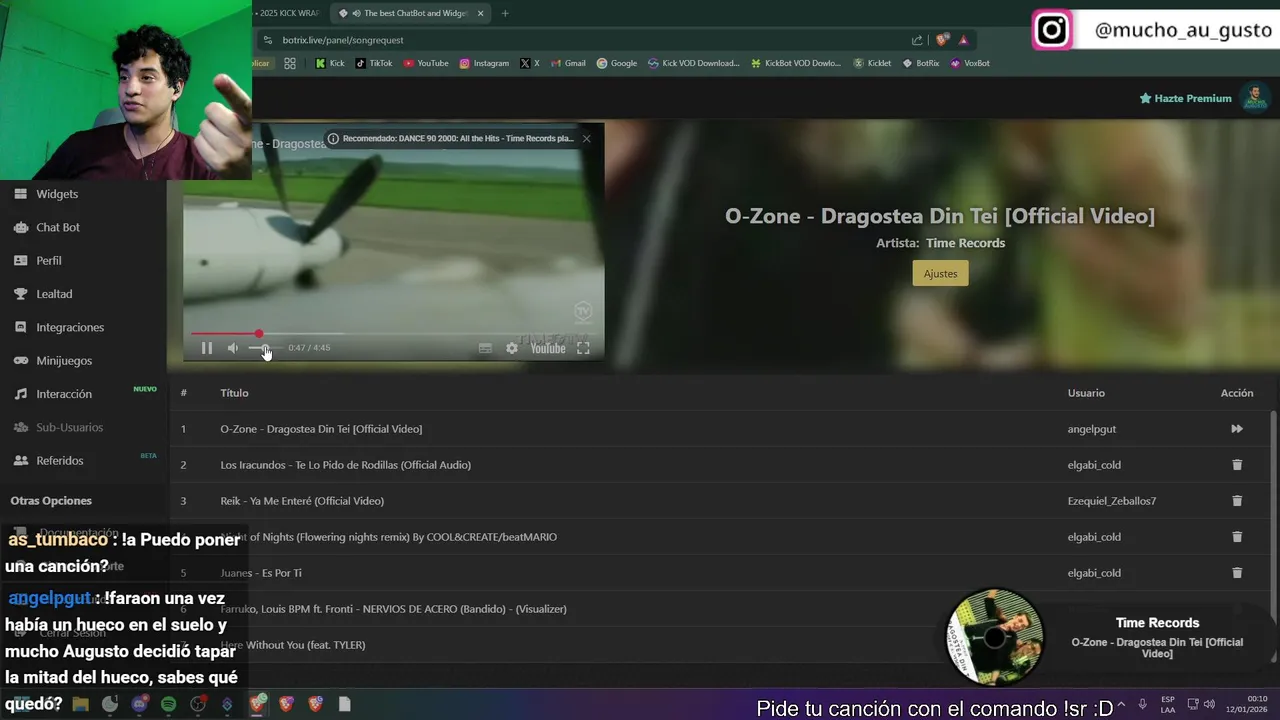Click the share icon in address bar
Image resolution: width=1280 pixels, height=720 pixels.
917,40
